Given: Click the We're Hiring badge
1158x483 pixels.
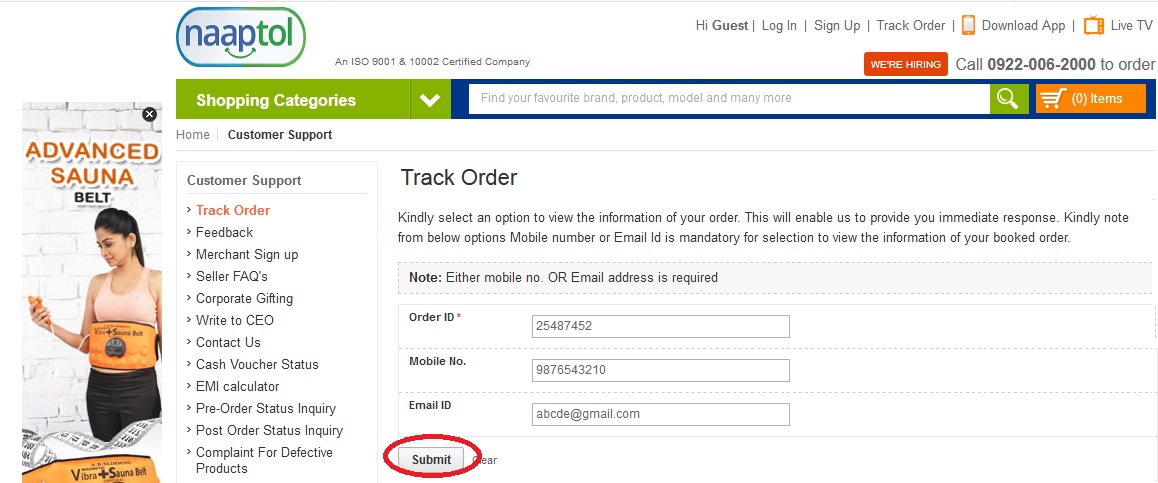Looking at the screenshot, I should point(906,64).
